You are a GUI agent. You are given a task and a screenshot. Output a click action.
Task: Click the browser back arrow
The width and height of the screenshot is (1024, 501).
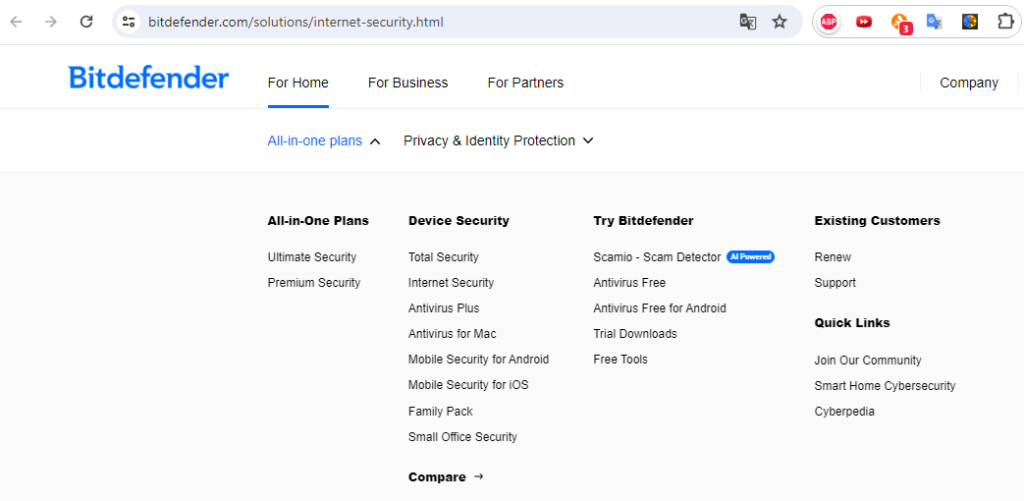click(x=16, y=22)
